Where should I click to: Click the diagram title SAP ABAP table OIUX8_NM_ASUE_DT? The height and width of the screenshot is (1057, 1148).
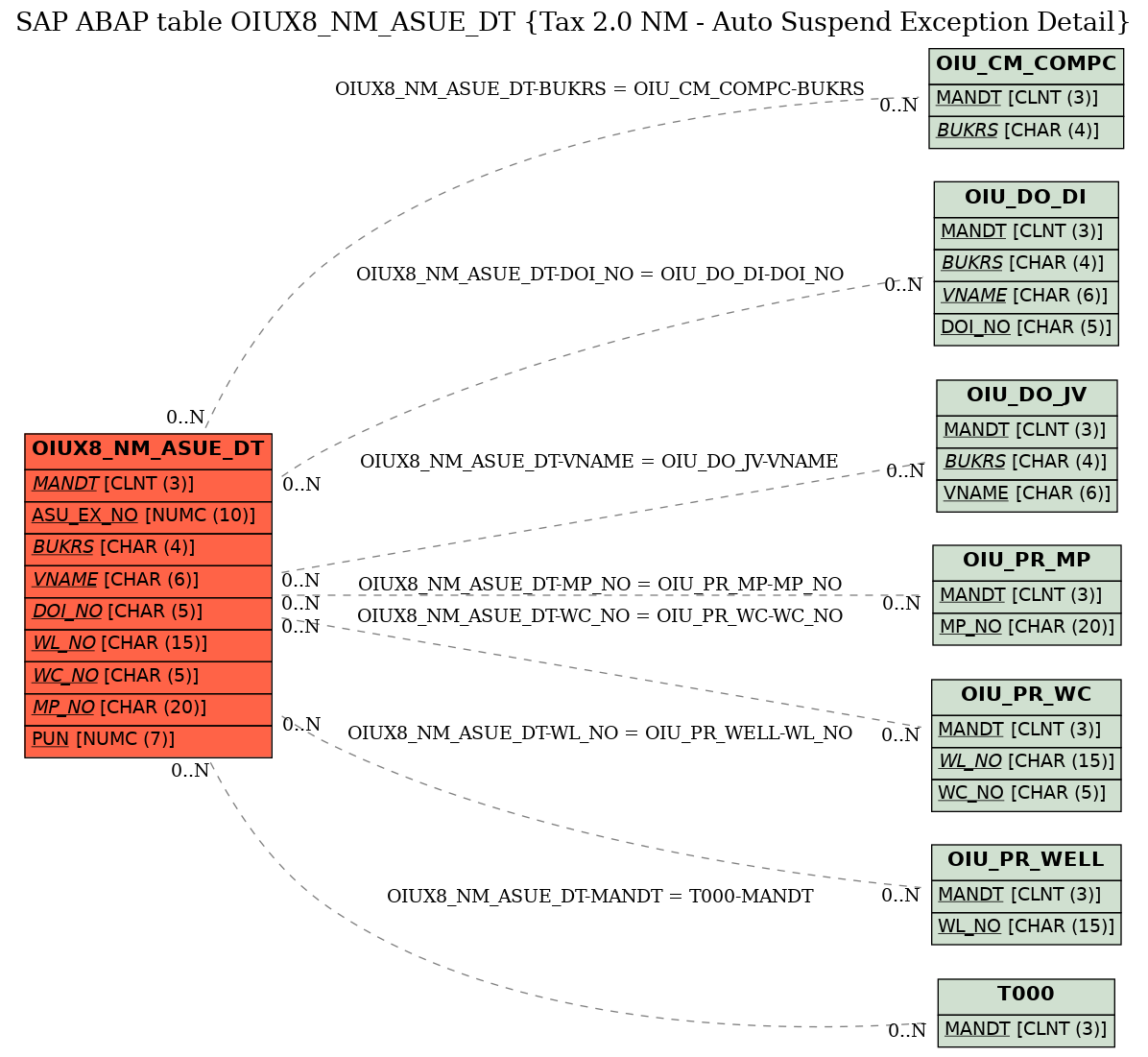572,23
